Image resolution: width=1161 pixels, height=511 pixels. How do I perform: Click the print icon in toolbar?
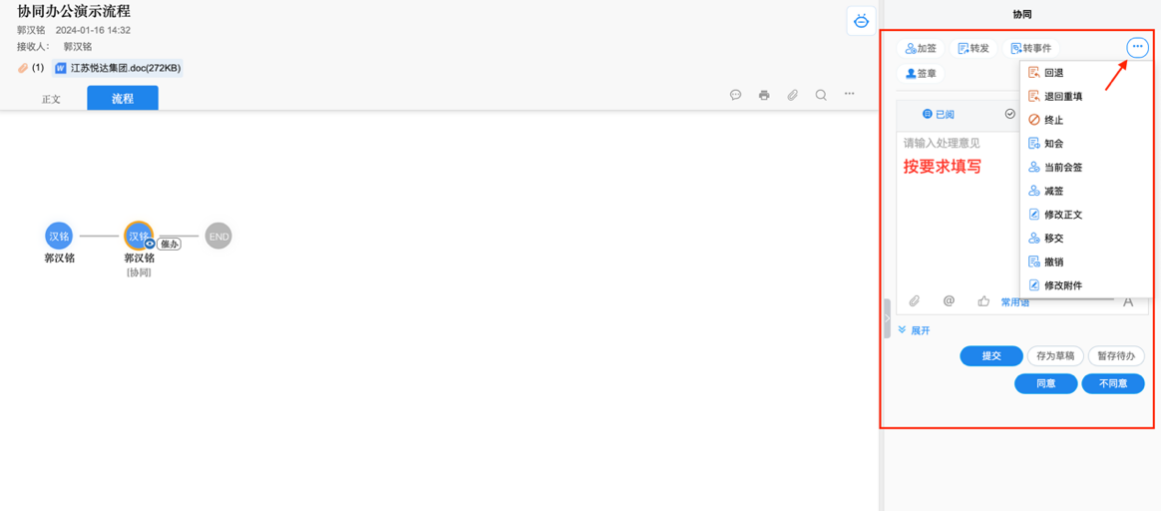pos(764,95)
